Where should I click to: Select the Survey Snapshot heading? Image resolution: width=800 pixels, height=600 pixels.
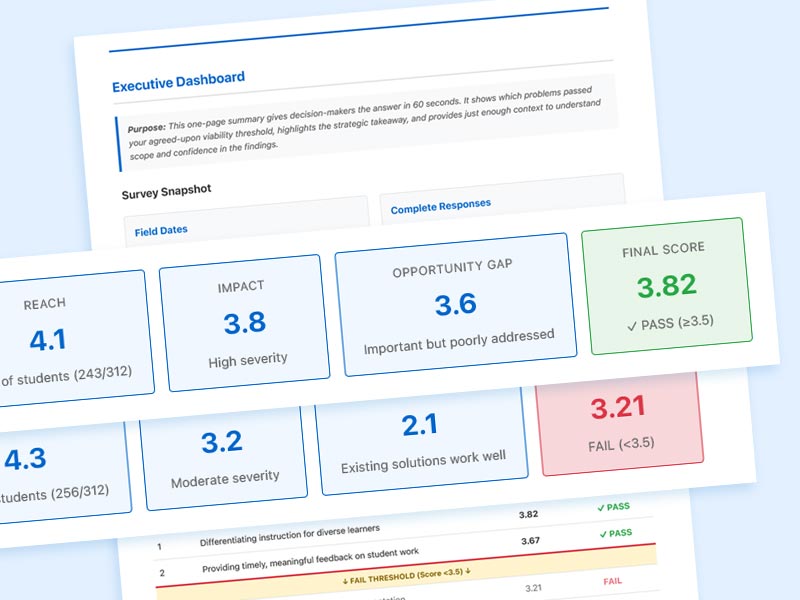[x=166, y=192]
